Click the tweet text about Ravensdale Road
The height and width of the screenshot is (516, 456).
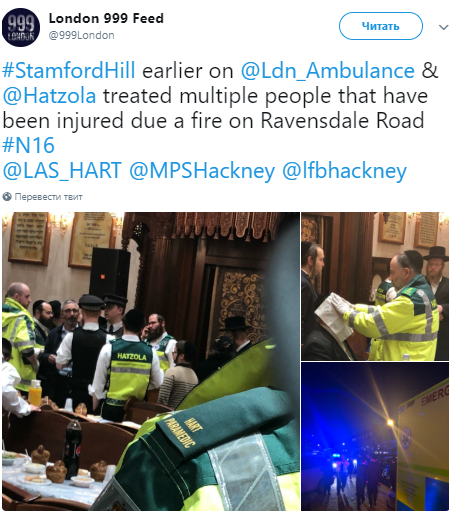(220, 108)
